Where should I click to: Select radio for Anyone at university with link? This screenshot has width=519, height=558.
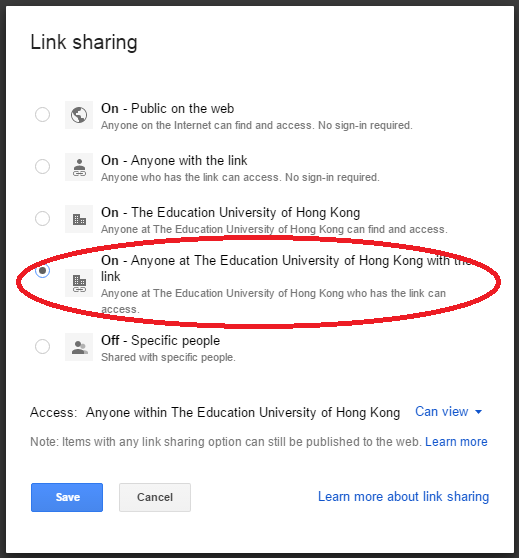[x=42, y=270]
